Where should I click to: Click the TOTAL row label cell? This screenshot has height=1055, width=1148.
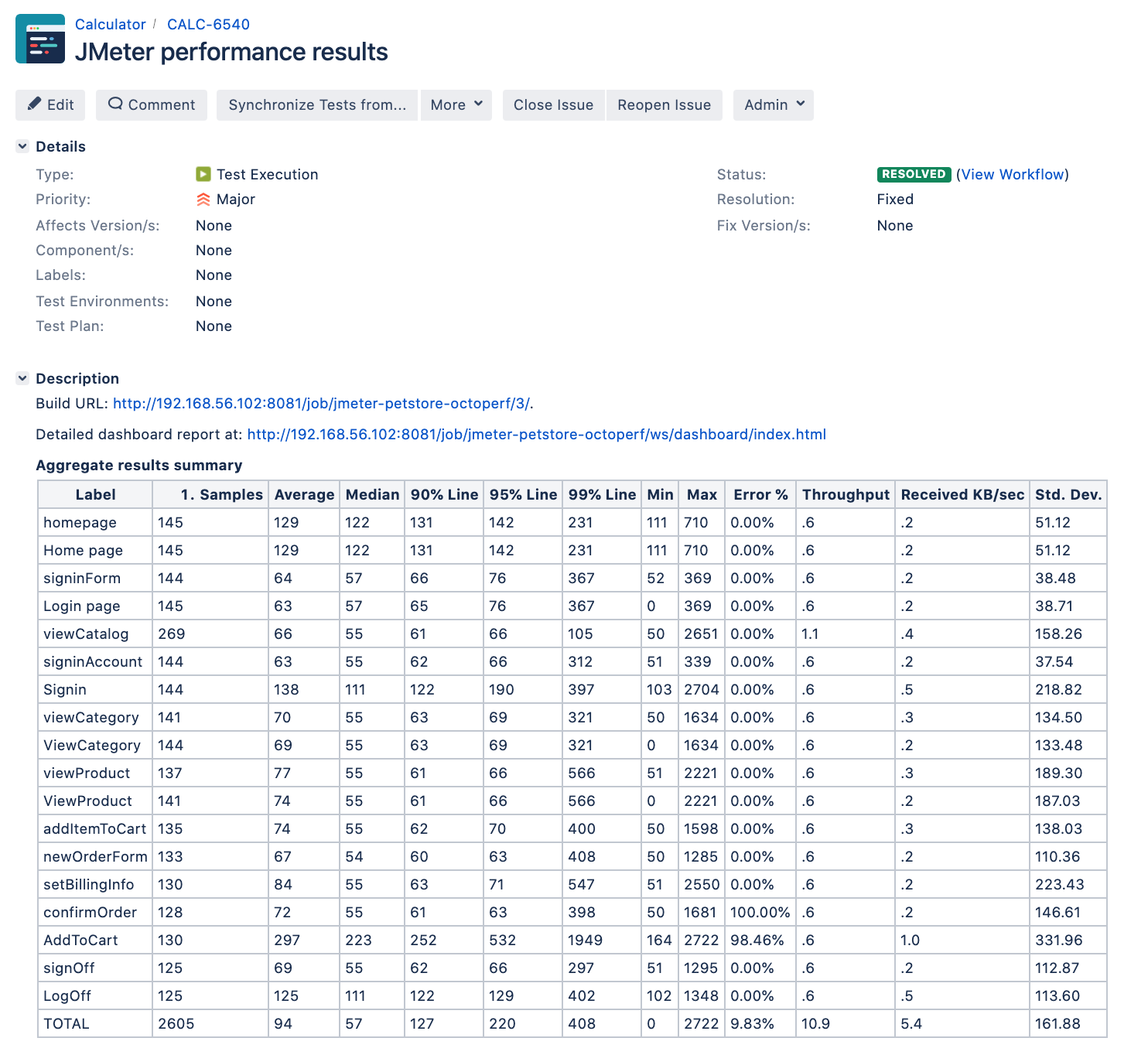[x=95, y=1024]
